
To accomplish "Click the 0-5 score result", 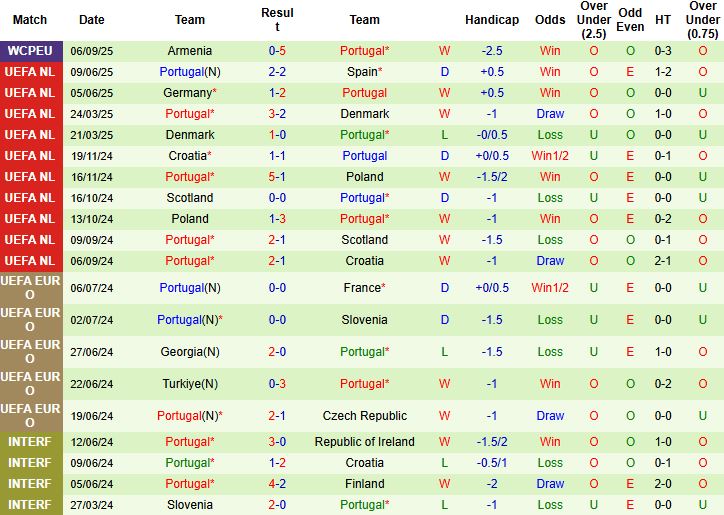I will tap(277, 51).
